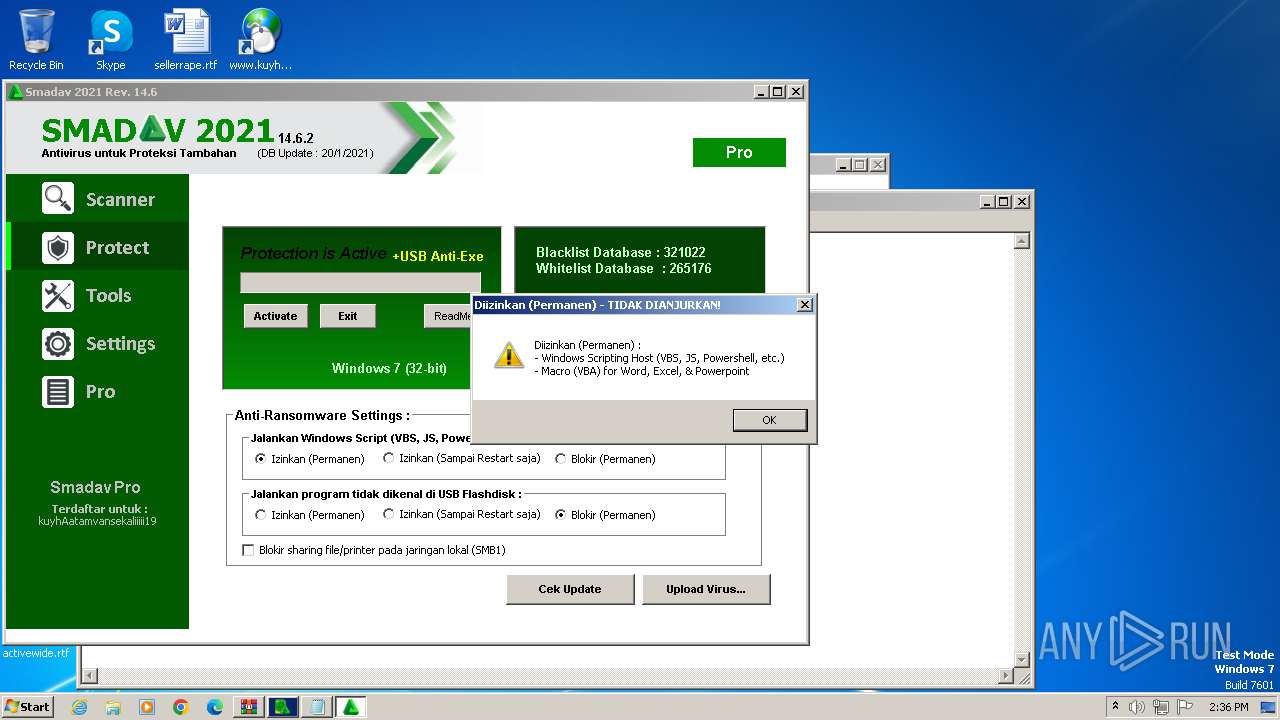This screenshot has width=1280, height=720.
Task: Click the Cek Update button
Action: 570,589
